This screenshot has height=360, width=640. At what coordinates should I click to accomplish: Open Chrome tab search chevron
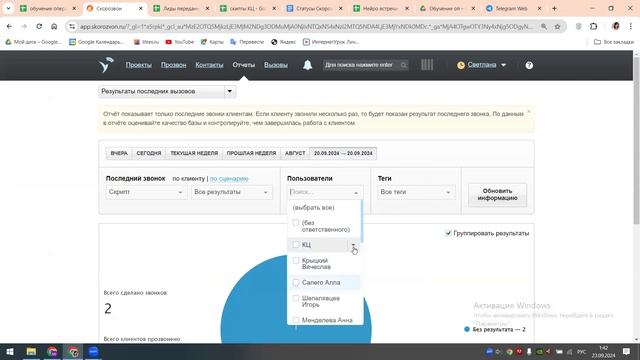click(x=8, y=8)
